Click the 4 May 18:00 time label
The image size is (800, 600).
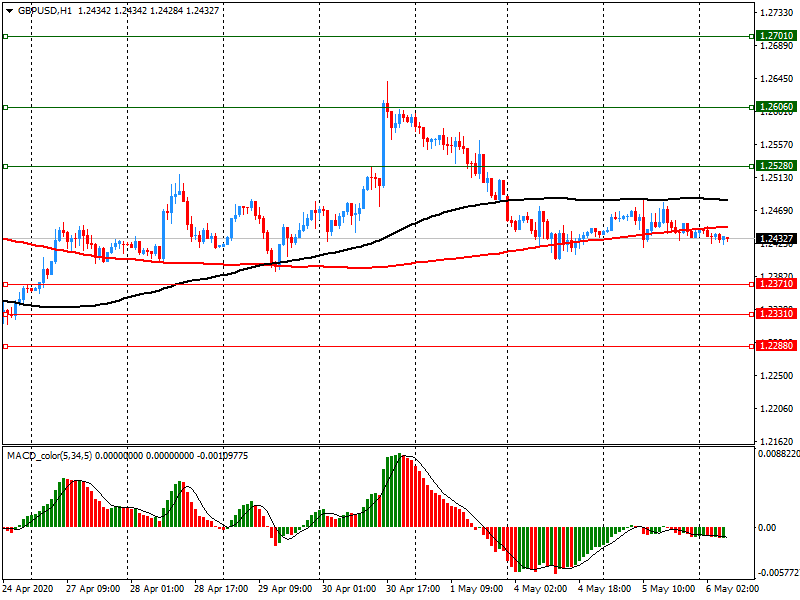coord(605,589)
